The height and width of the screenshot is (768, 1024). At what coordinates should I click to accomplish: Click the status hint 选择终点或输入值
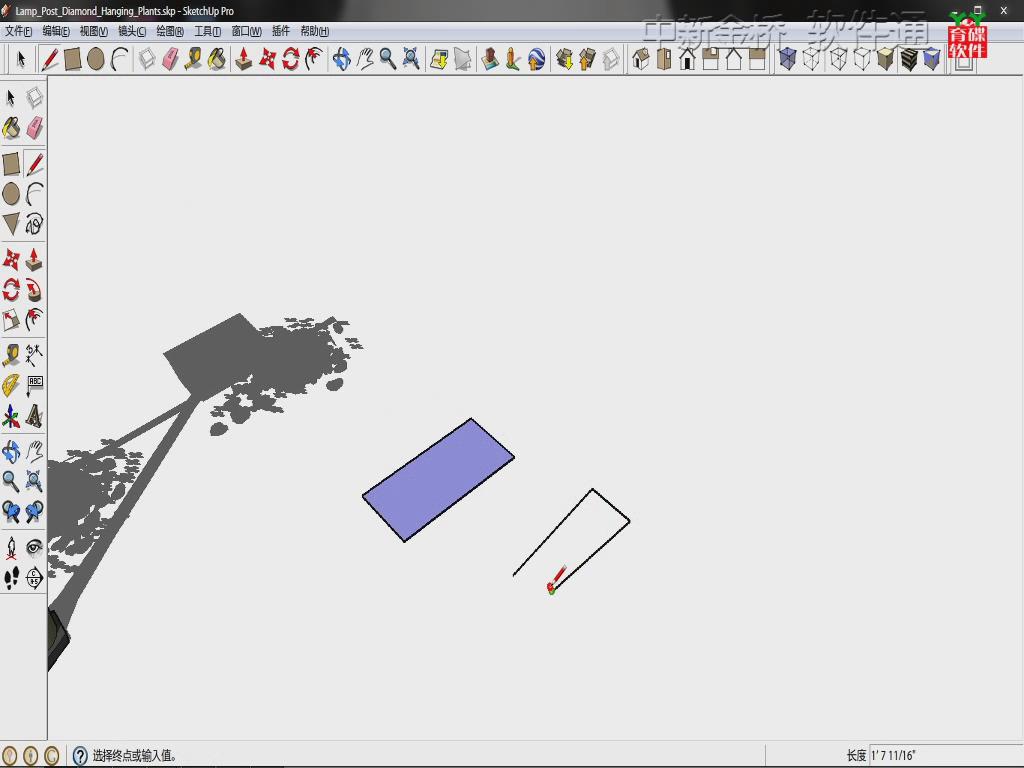point(135,756)
